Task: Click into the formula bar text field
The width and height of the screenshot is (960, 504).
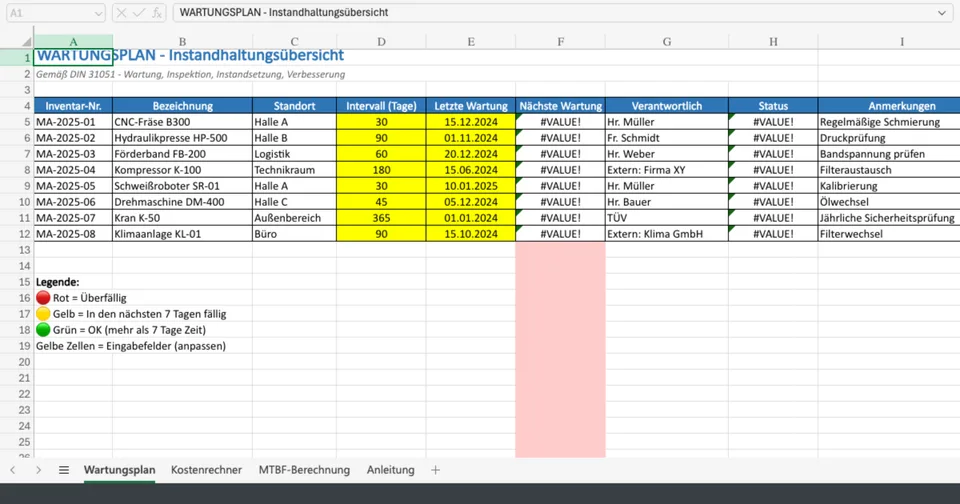Action: pyautogui.click(x=550, y=13)
